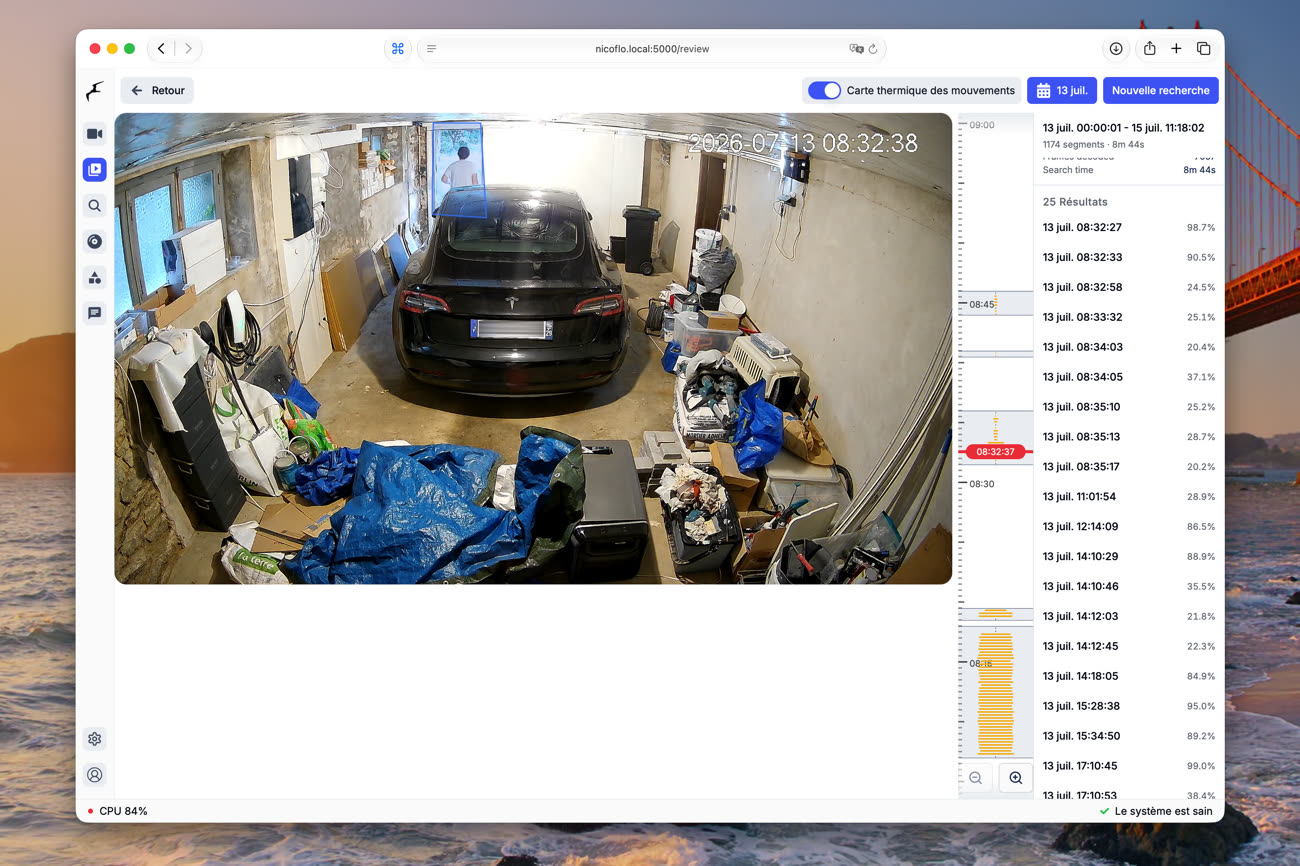Open Safari downloads icon
This screenshot has height=866, width=1300.
pyautogui.click(x=1116, y=48)
